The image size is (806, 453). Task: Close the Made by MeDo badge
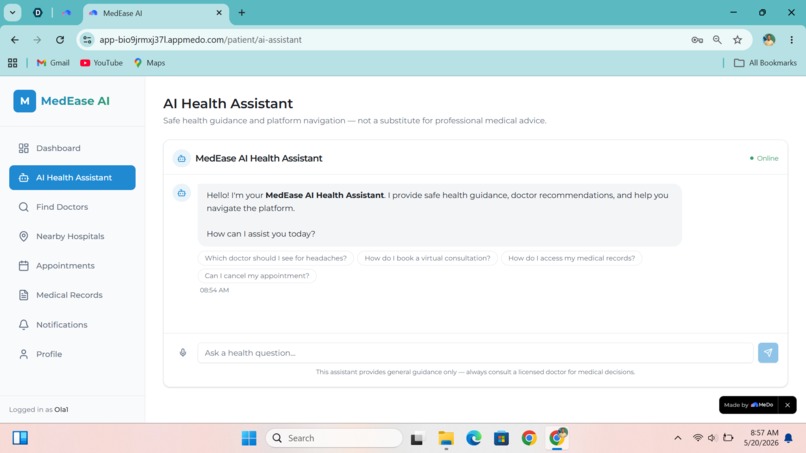[x=787, y=405]
